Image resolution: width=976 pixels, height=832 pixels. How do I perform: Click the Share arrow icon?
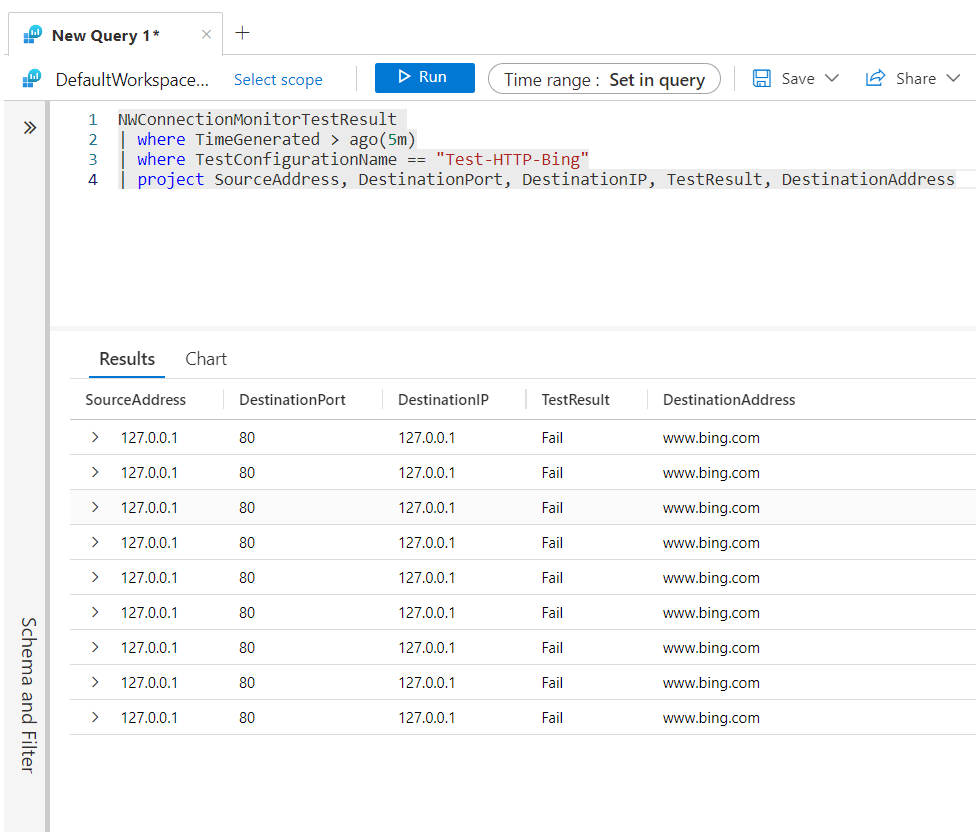click(875, 78)
